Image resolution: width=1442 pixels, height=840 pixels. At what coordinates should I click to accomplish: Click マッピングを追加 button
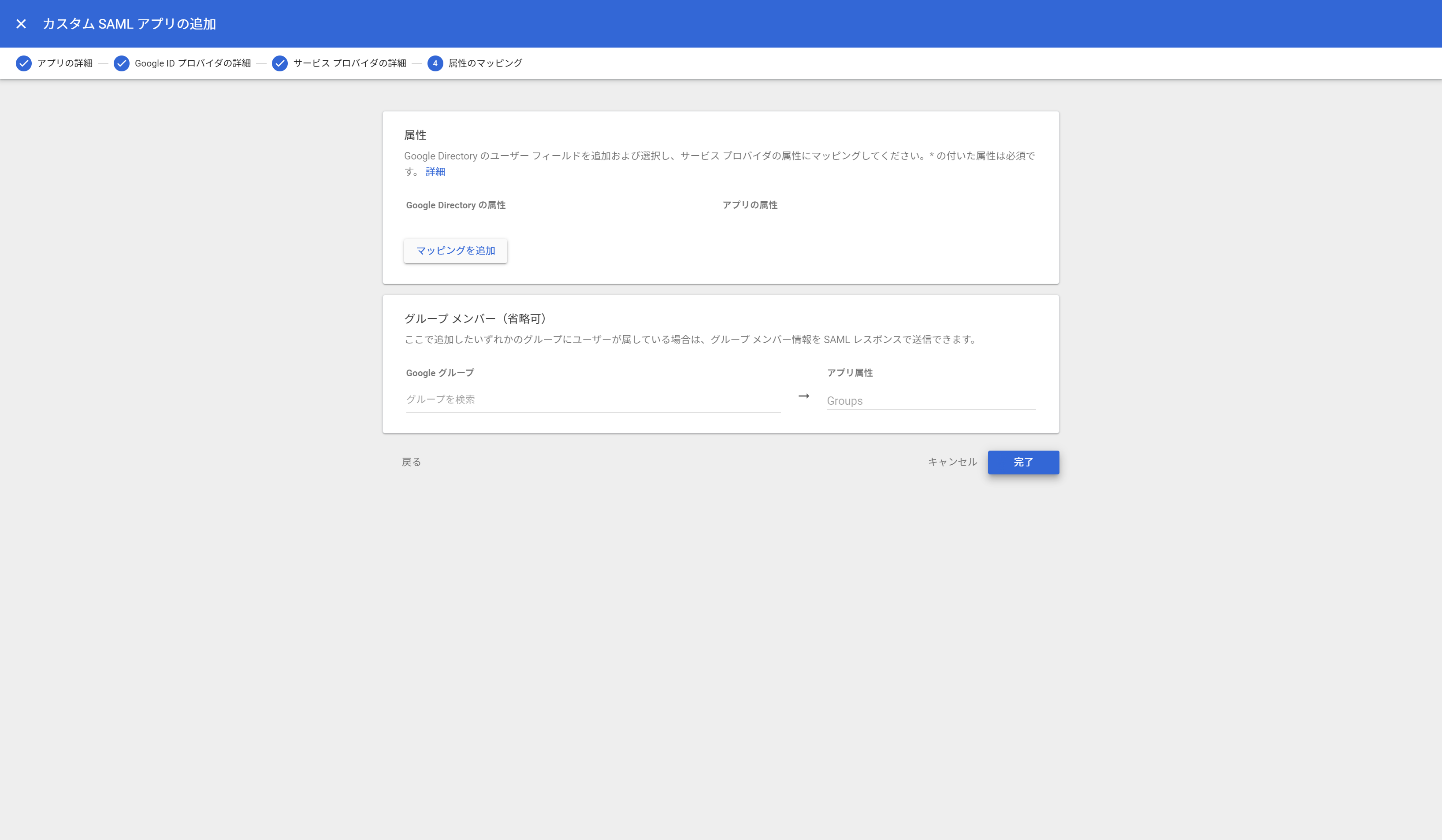click(456, 251)
